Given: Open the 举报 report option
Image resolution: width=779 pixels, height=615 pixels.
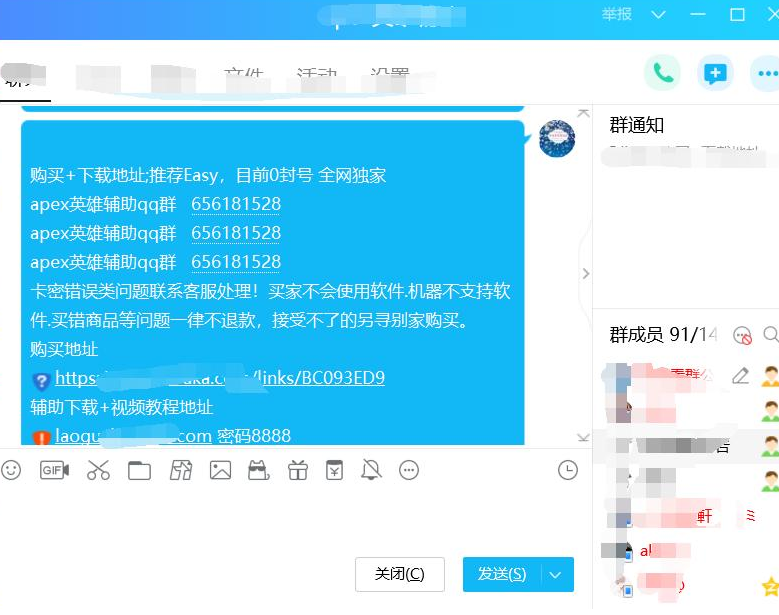Looking at the screenshot, I should (x=617, y=14).
